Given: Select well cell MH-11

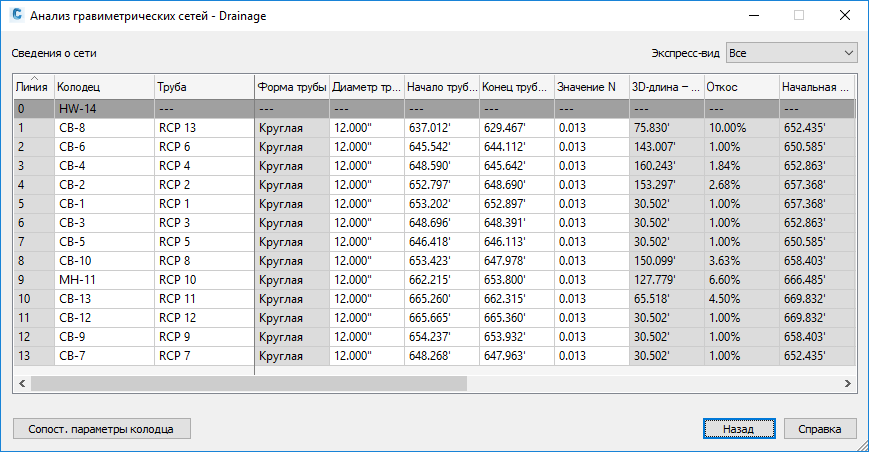Looking at the screenshot, I should tap(104, 280).
